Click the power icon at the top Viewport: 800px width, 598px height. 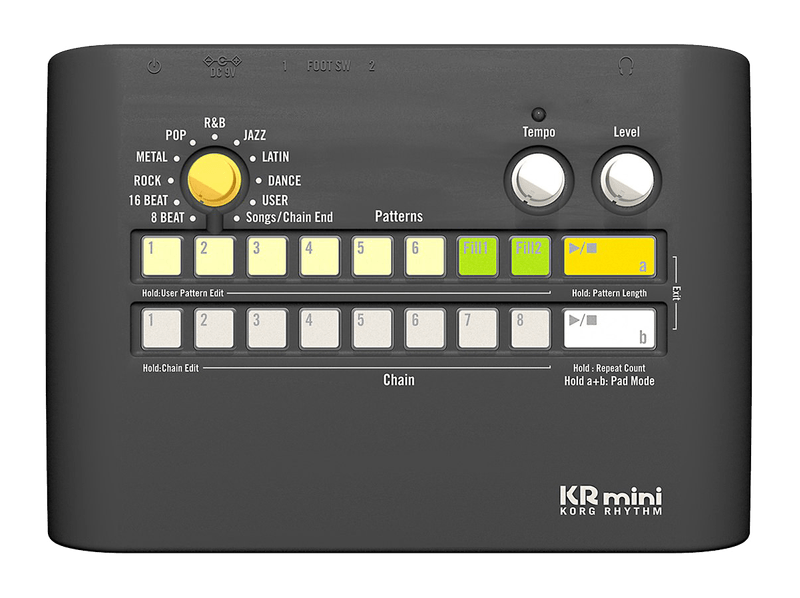tap(154, 66)
